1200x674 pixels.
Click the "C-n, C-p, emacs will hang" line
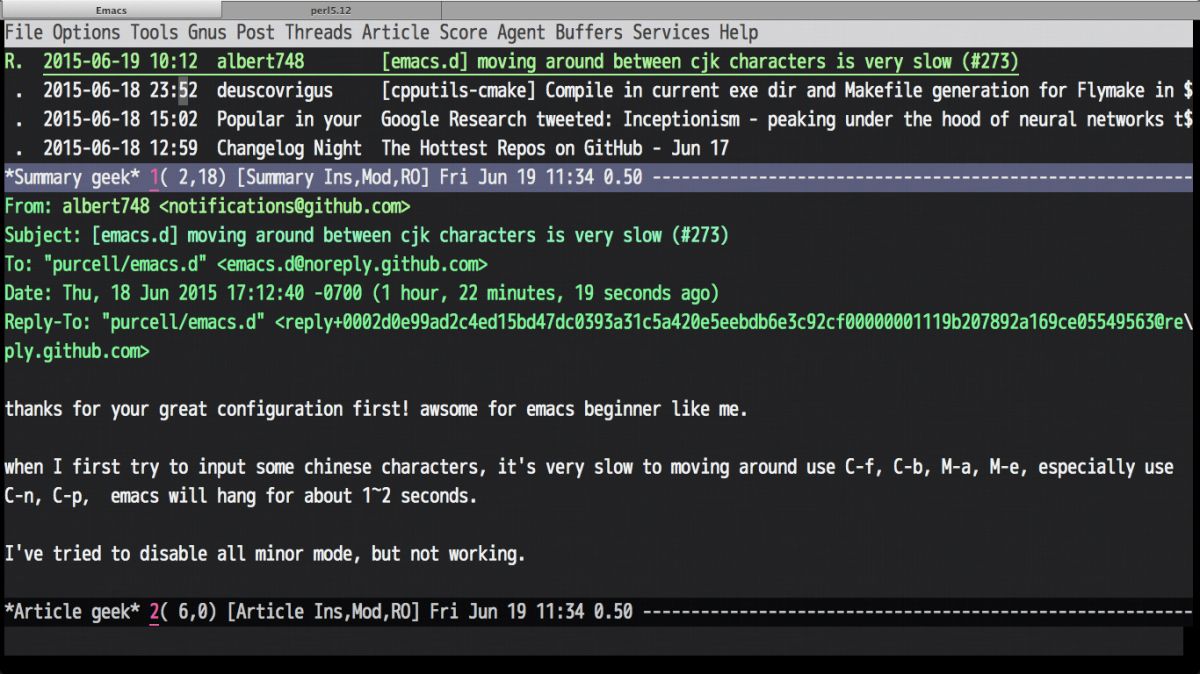point(241,496)
